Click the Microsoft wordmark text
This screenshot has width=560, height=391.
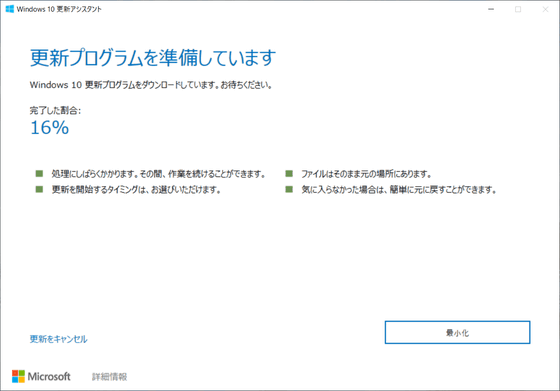49,376
